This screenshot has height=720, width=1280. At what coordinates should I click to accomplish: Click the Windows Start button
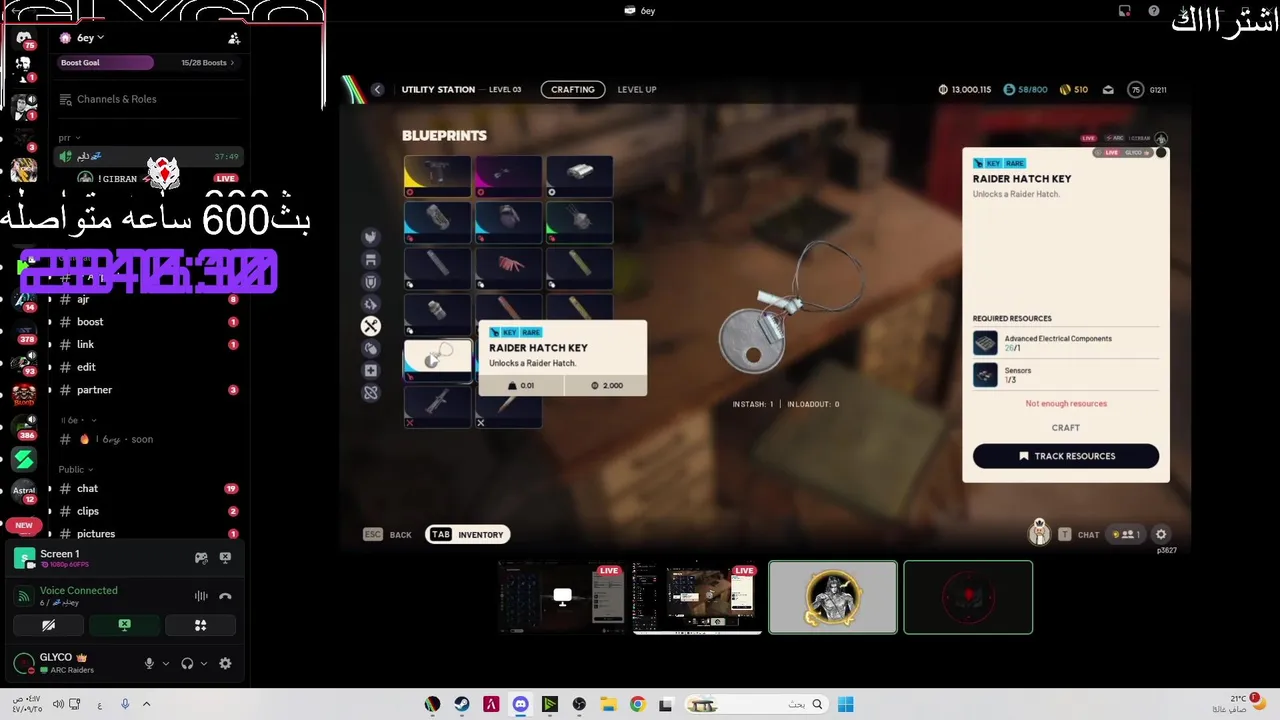pyautogui.click(x=846, y=704)
